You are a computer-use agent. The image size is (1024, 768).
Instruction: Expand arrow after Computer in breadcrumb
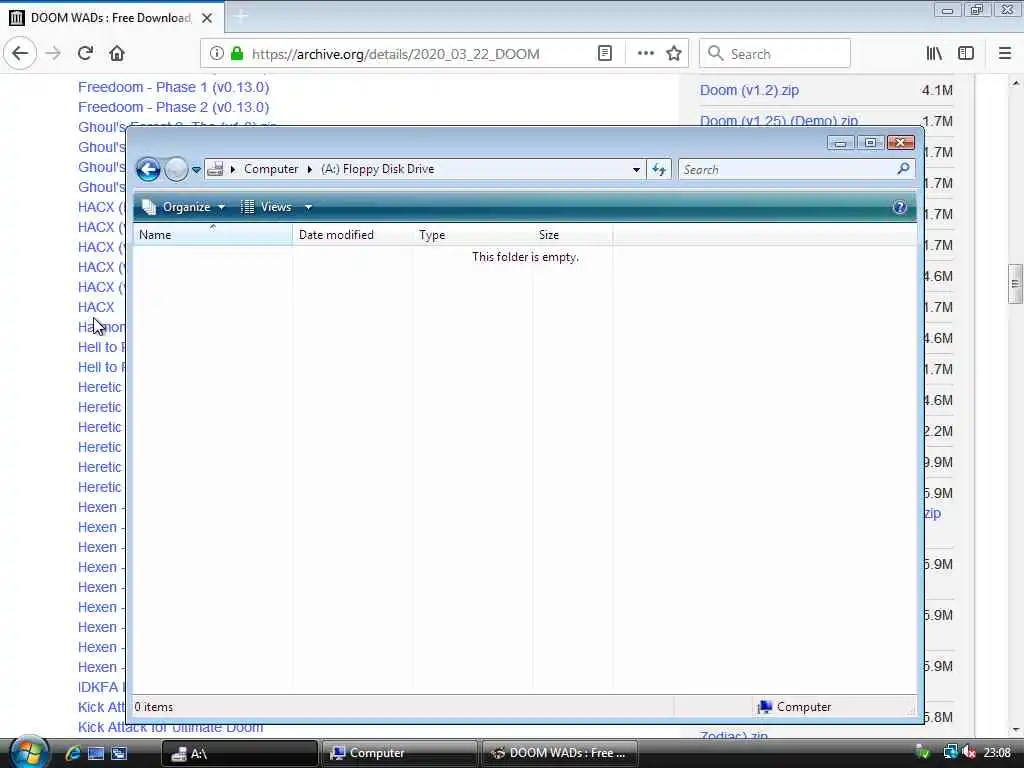coord(310,170)
